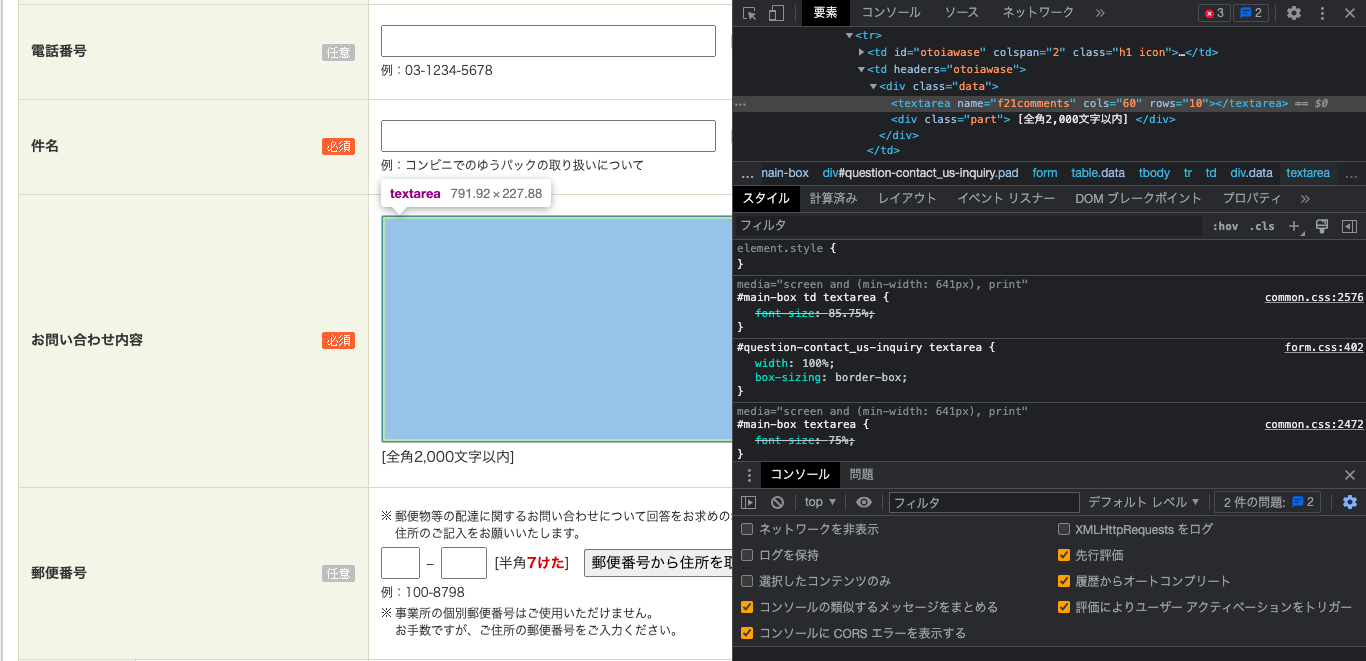Image resolution: width=1366 pixels, height=661 pixels.
Task: Open the blue issues badge
Action: coord(1249,12)
